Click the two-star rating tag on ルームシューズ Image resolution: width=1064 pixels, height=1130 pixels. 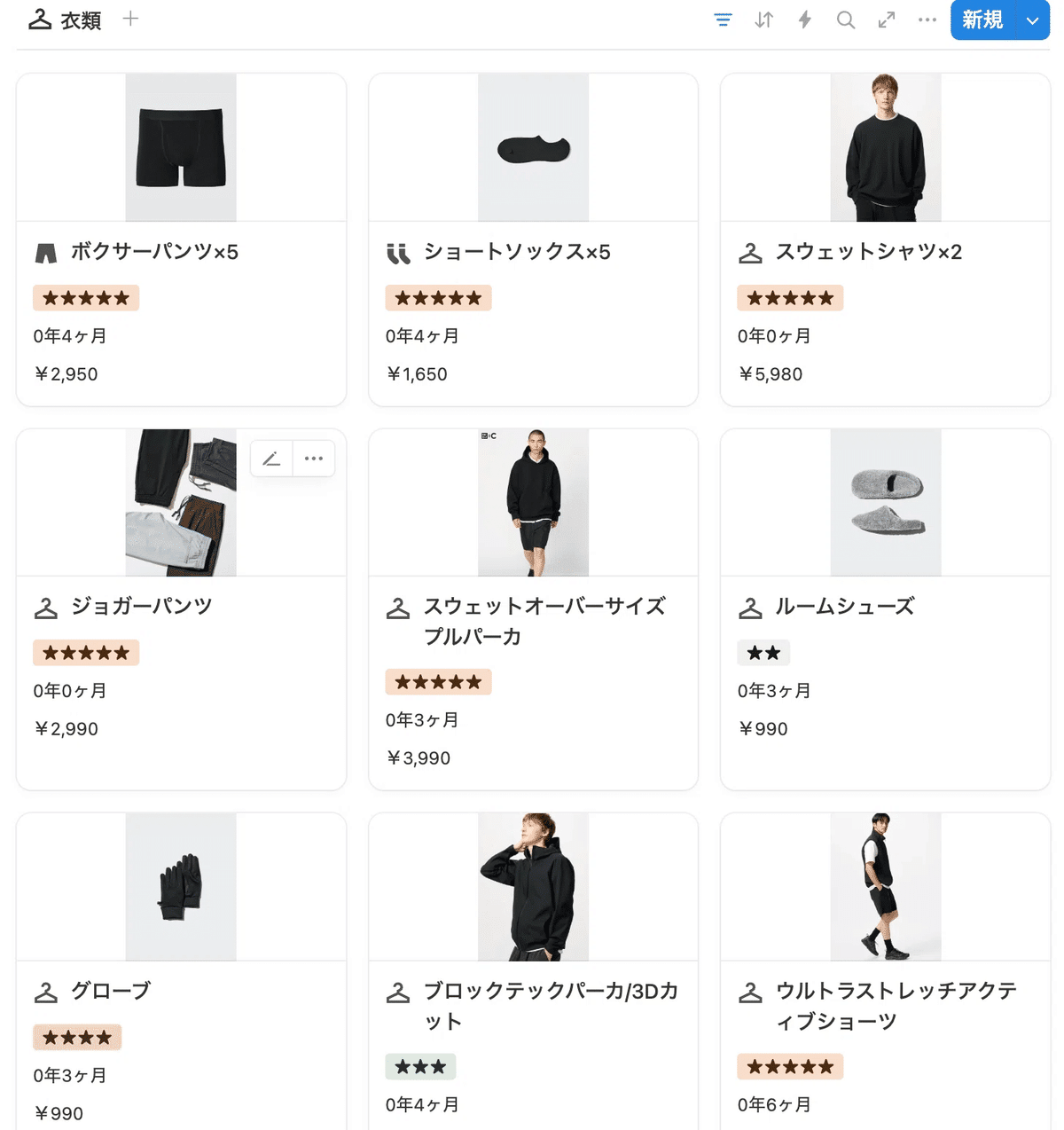[763, 653]
